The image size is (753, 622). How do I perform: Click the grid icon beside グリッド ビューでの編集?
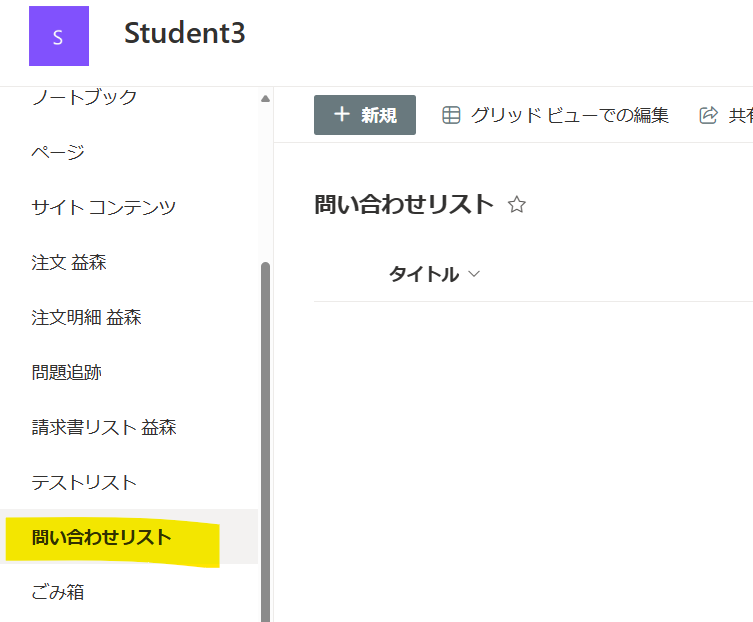point(451,115)
